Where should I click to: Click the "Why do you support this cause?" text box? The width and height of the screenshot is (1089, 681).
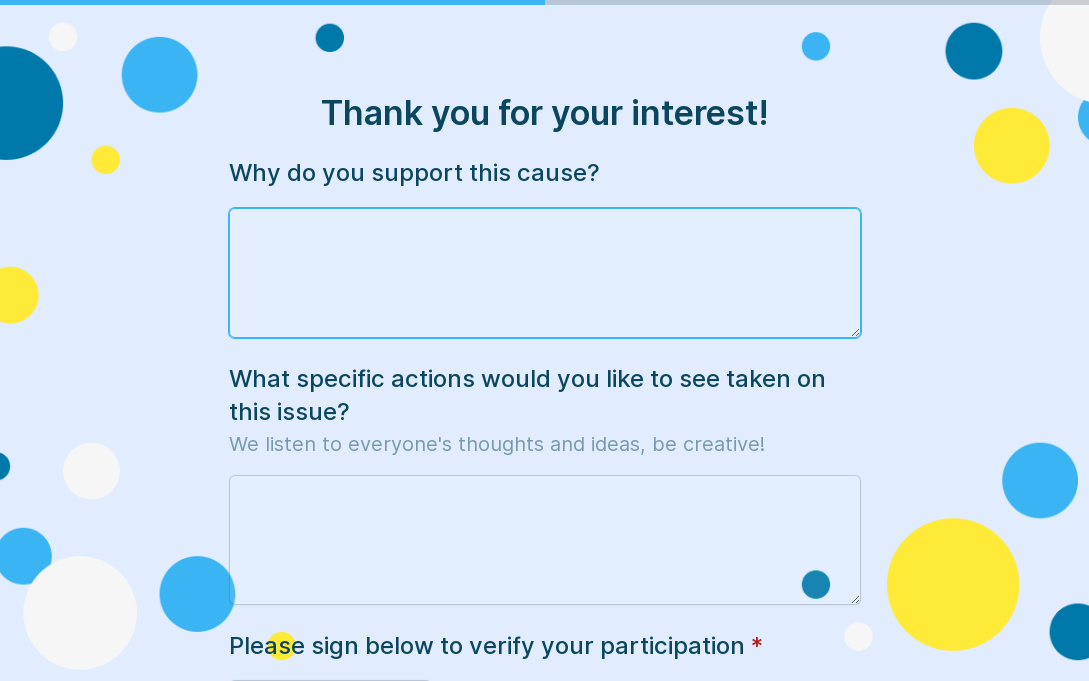pos(544,272)
